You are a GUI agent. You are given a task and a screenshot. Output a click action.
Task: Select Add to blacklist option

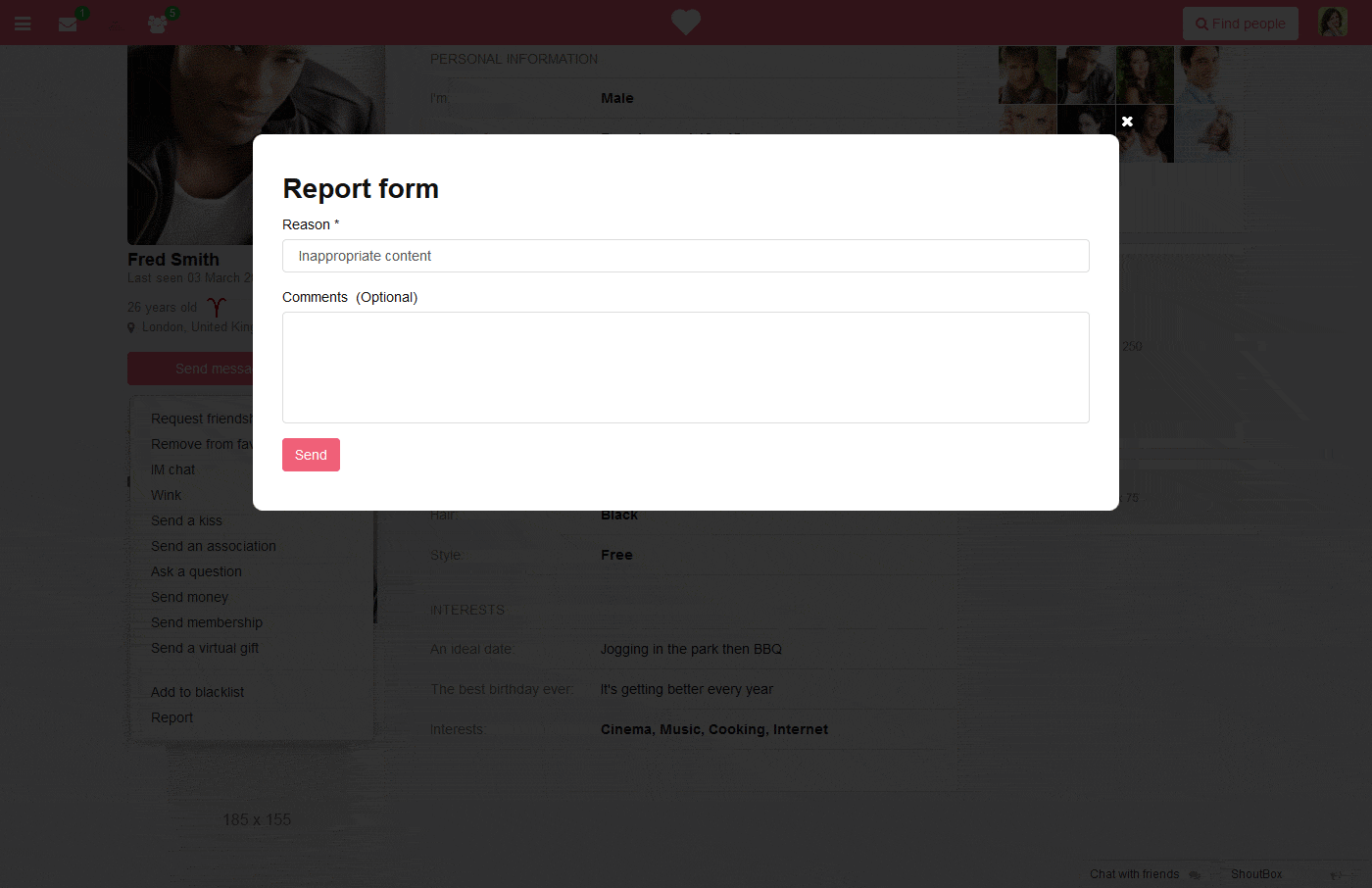(197, 692)
